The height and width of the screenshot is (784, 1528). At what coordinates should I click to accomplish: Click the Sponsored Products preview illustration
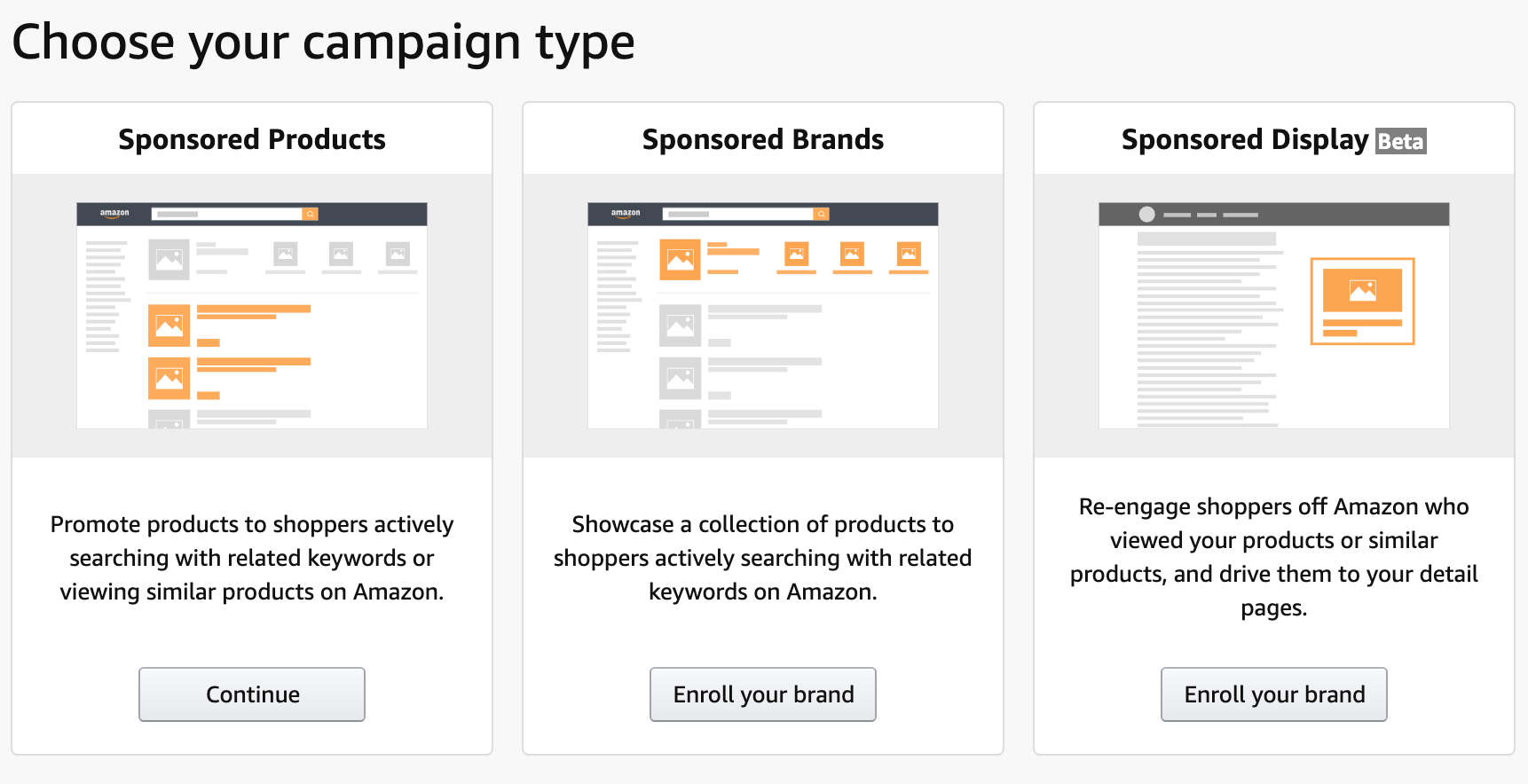(x=252, y=316)
